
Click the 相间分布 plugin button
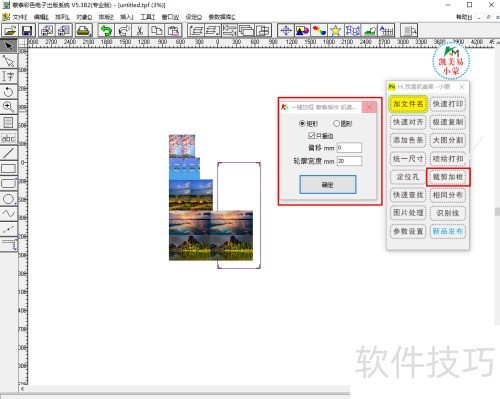448,195
